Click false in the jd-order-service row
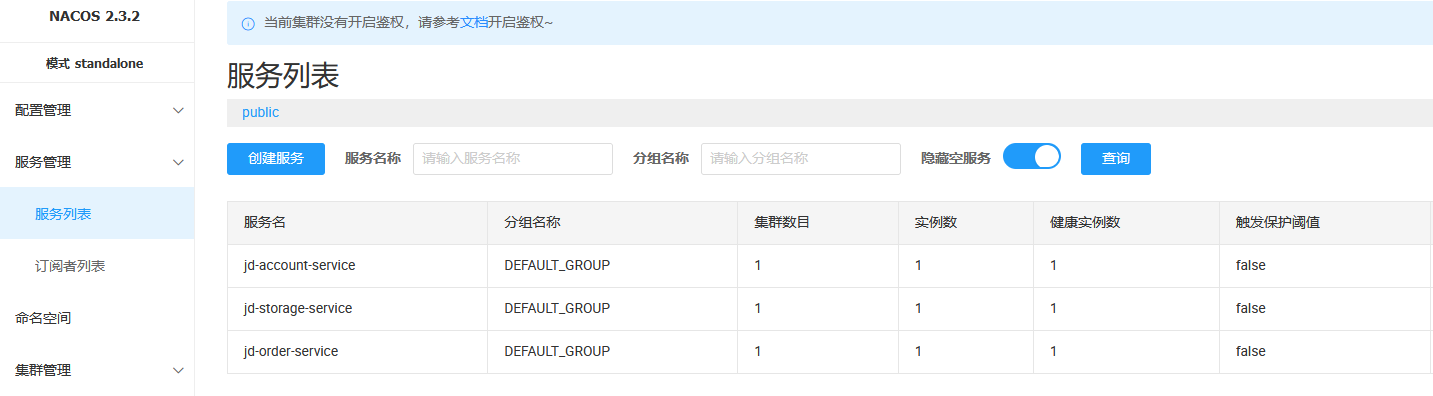This screenshot has height=396, width=1433. (x=1251, y=351)
